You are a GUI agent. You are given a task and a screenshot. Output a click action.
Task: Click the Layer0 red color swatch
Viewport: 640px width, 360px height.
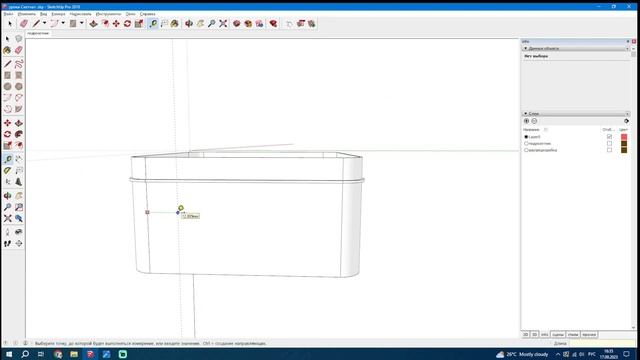pos(624,137)
